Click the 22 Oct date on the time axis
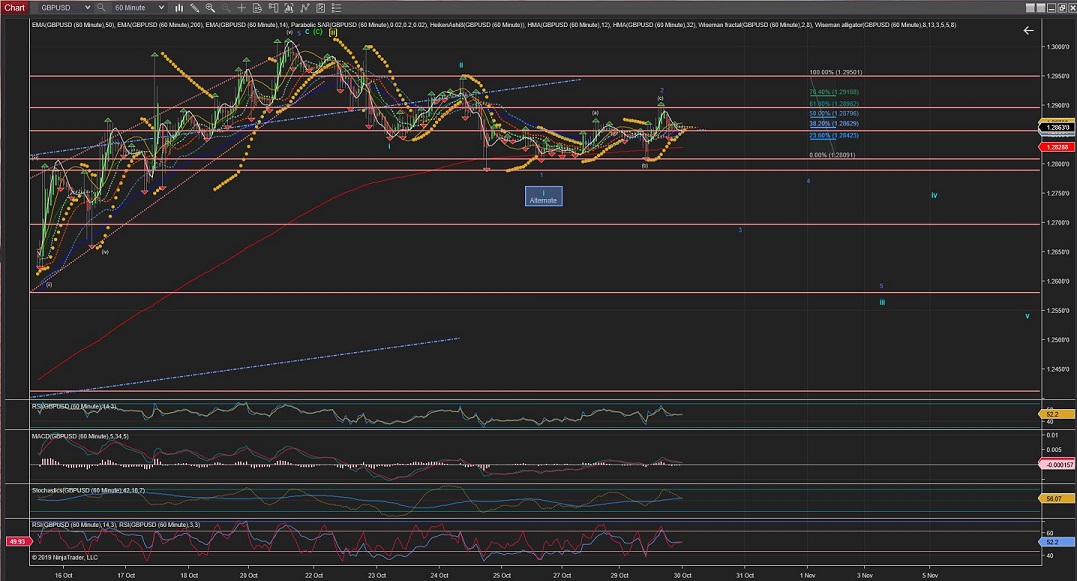 tap(314, 576)
